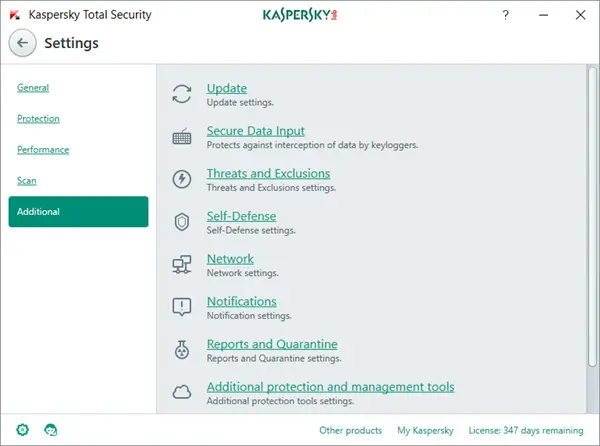Open the Secure Data Input link
This screenshot has height=446, width=600.
pyautogui.click(x=256, y=131)
